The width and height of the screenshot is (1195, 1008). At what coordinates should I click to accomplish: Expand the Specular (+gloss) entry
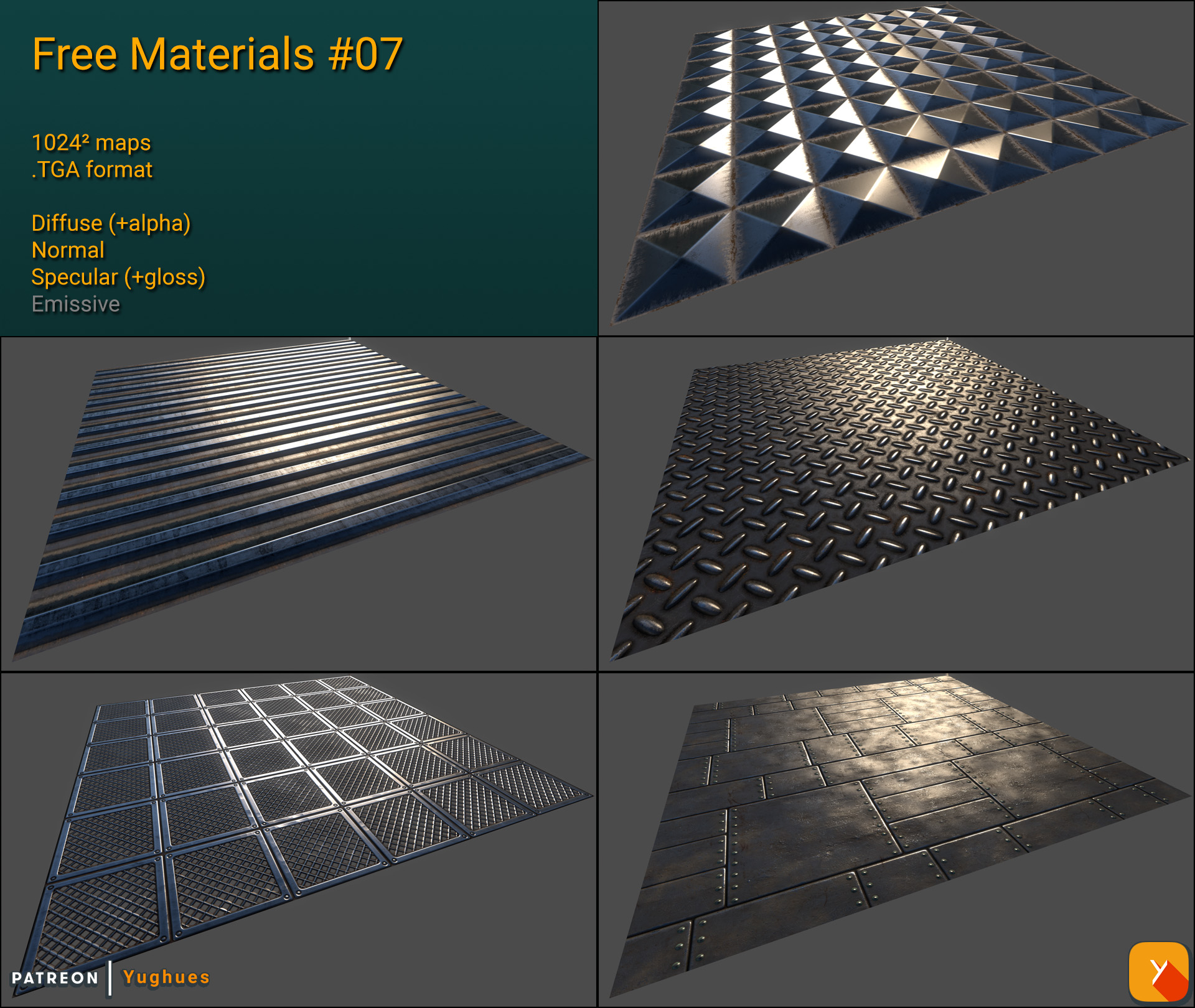(x=118, y=278)
